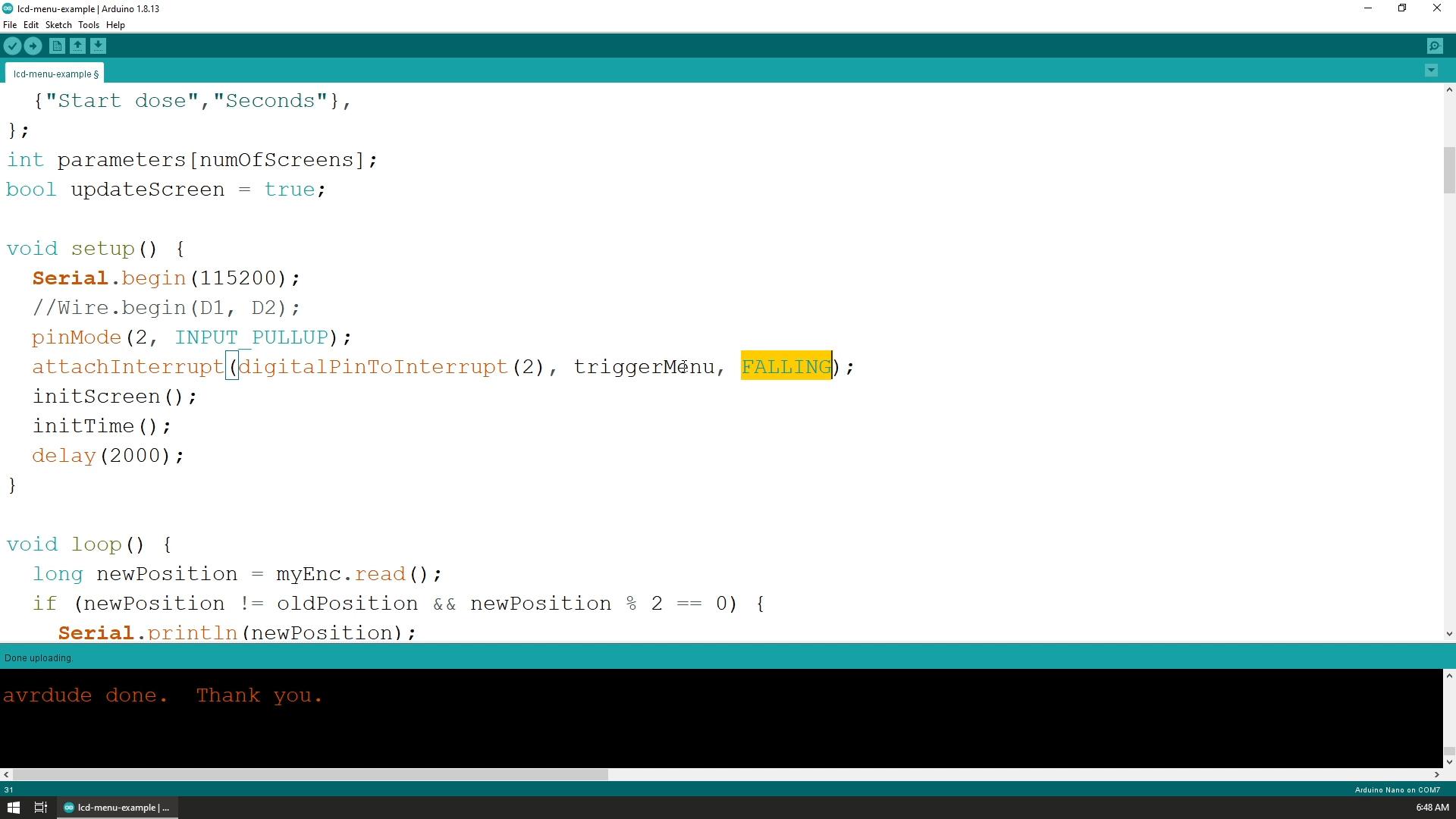Click the Tools menu
The width and height of the screenshot is (1456, 819).
[89, 25]
